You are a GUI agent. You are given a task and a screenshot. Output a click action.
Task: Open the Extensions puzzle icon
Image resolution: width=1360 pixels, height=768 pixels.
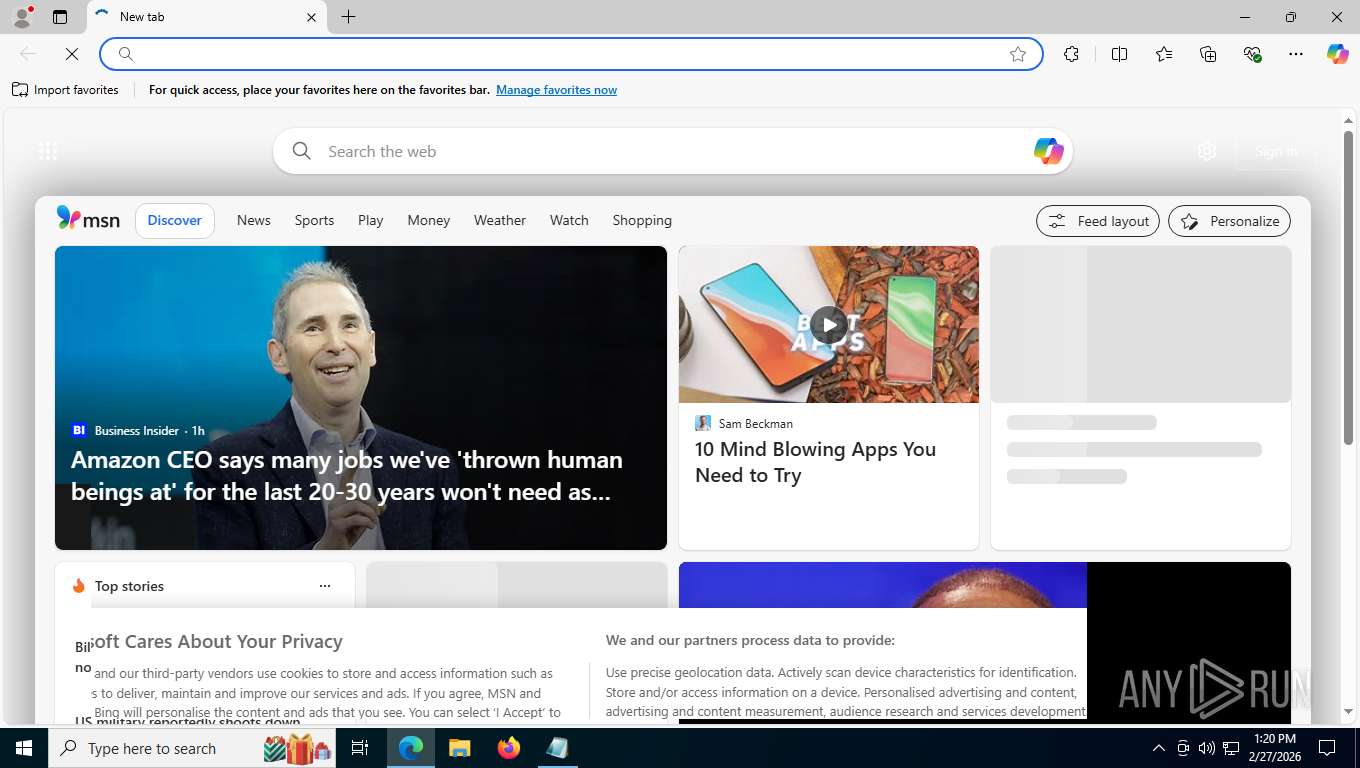coord(1072,54)
